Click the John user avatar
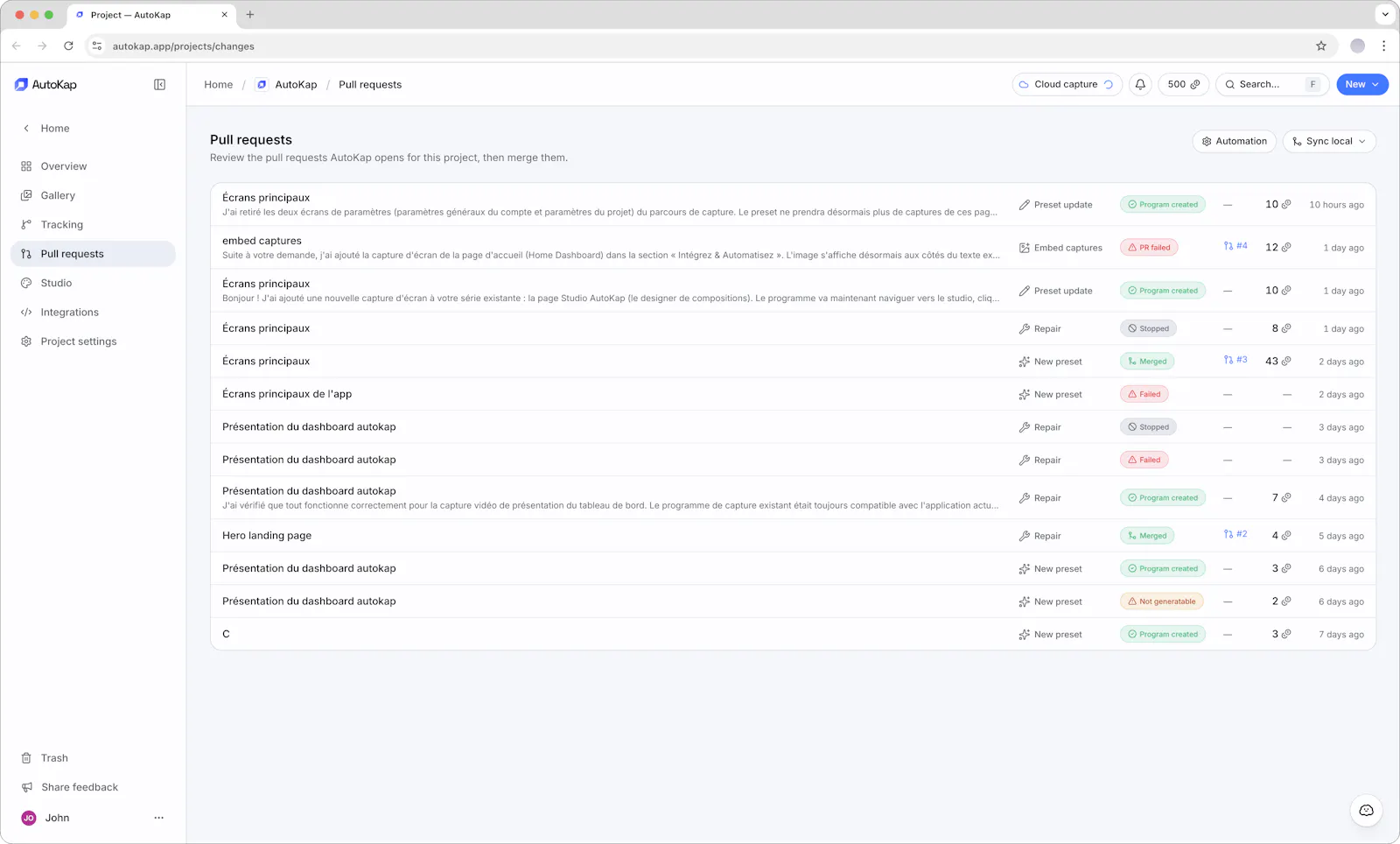Viewport: 1400px width, 844px height. (29, 818)
